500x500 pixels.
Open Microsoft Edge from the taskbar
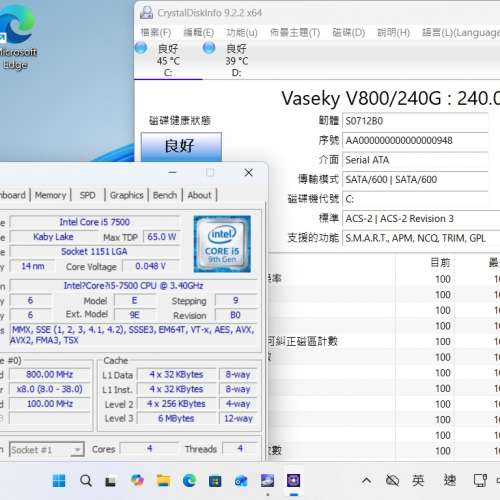(x=189, y=480)
